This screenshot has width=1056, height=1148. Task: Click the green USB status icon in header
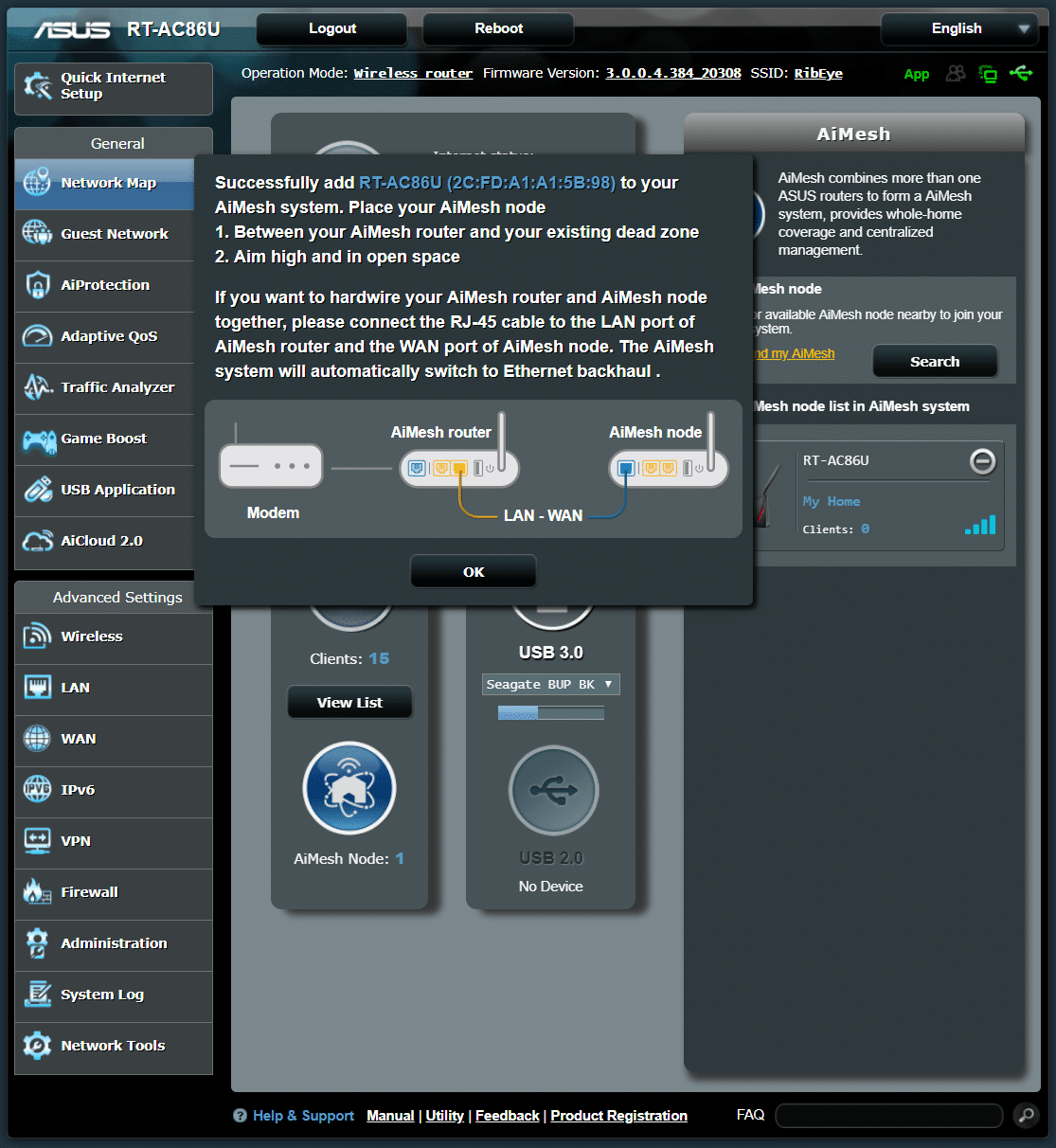point(1021,73)
